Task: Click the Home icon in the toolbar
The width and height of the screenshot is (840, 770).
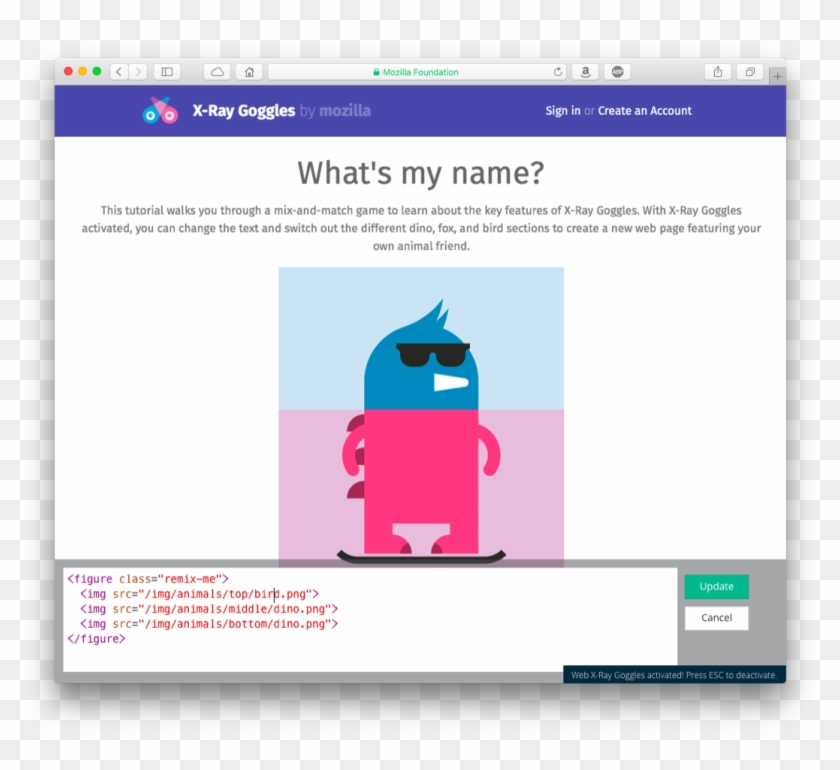Action: point(248,71)
